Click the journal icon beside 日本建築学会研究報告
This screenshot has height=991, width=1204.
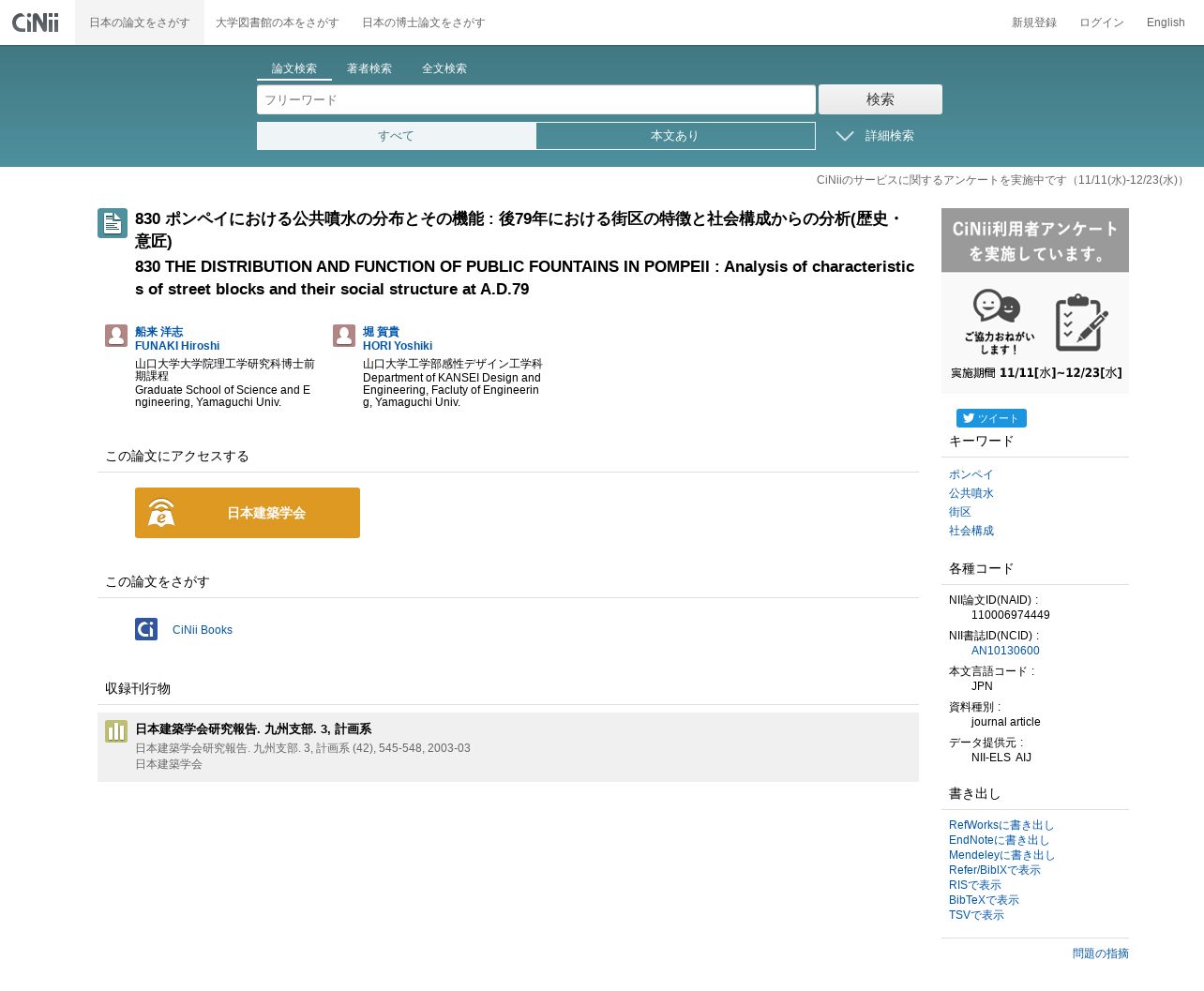116,731
